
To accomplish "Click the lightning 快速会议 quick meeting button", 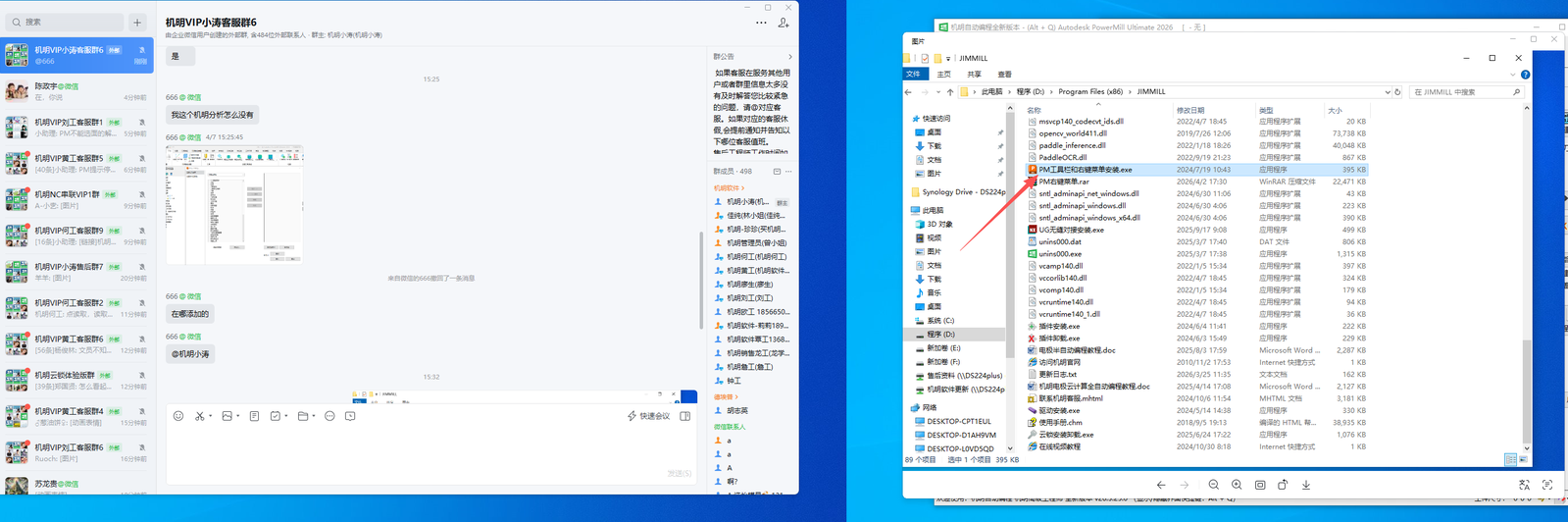I will click(x=648, y=416).
